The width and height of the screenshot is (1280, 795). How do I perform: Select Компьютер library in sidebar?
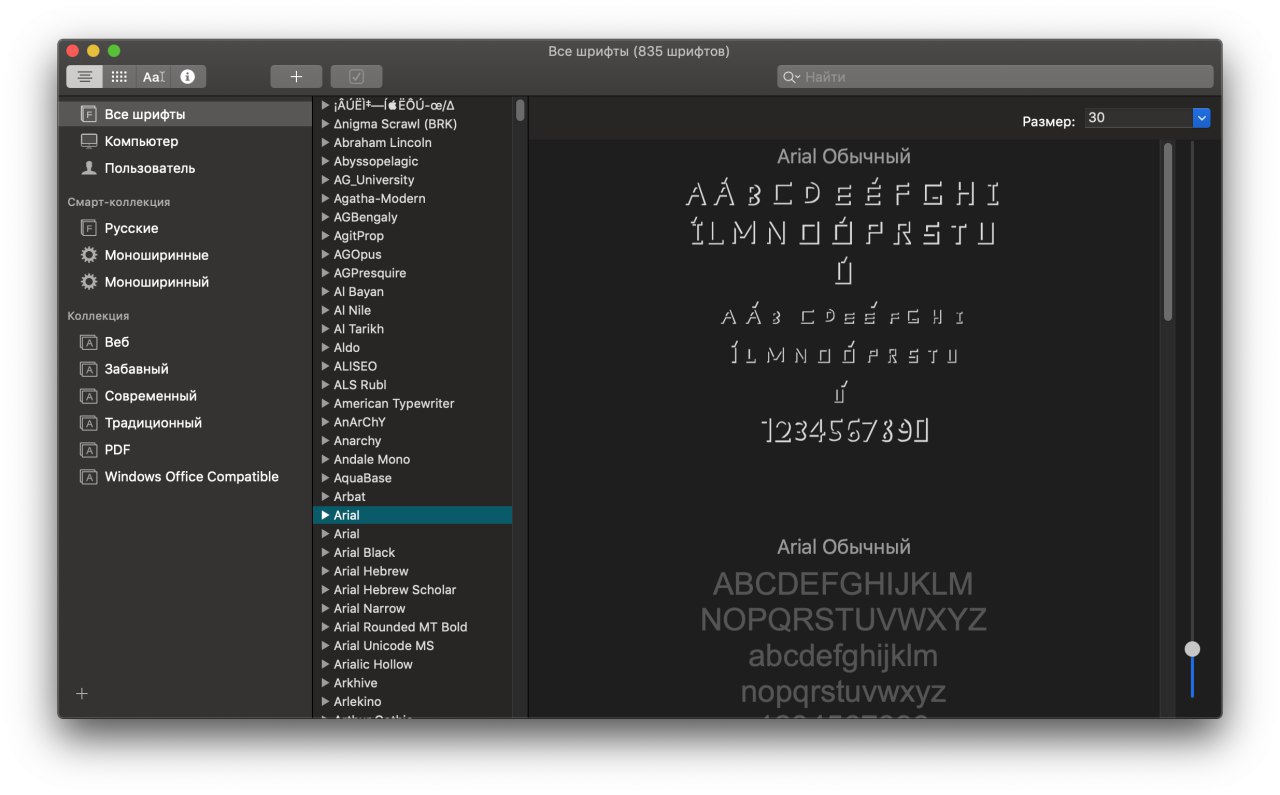tap(185, 141)
